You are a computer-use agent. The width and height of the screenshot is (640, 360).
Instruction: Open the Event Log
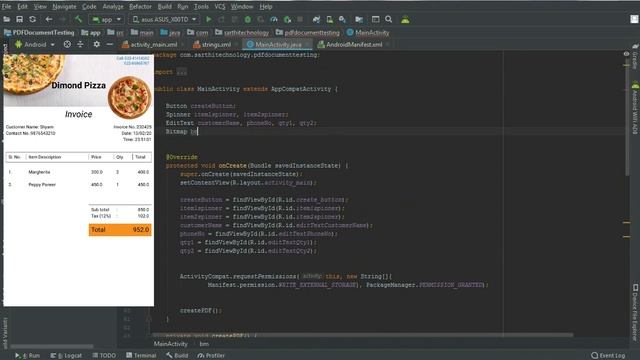(x=608, y=356)
